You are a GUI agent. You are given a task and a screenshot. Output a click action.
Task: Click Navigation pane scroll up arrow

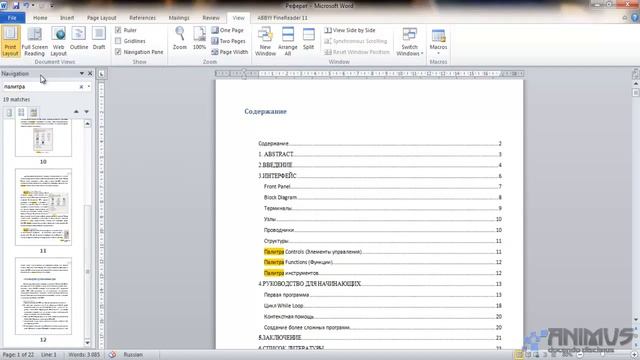[87, 124]
